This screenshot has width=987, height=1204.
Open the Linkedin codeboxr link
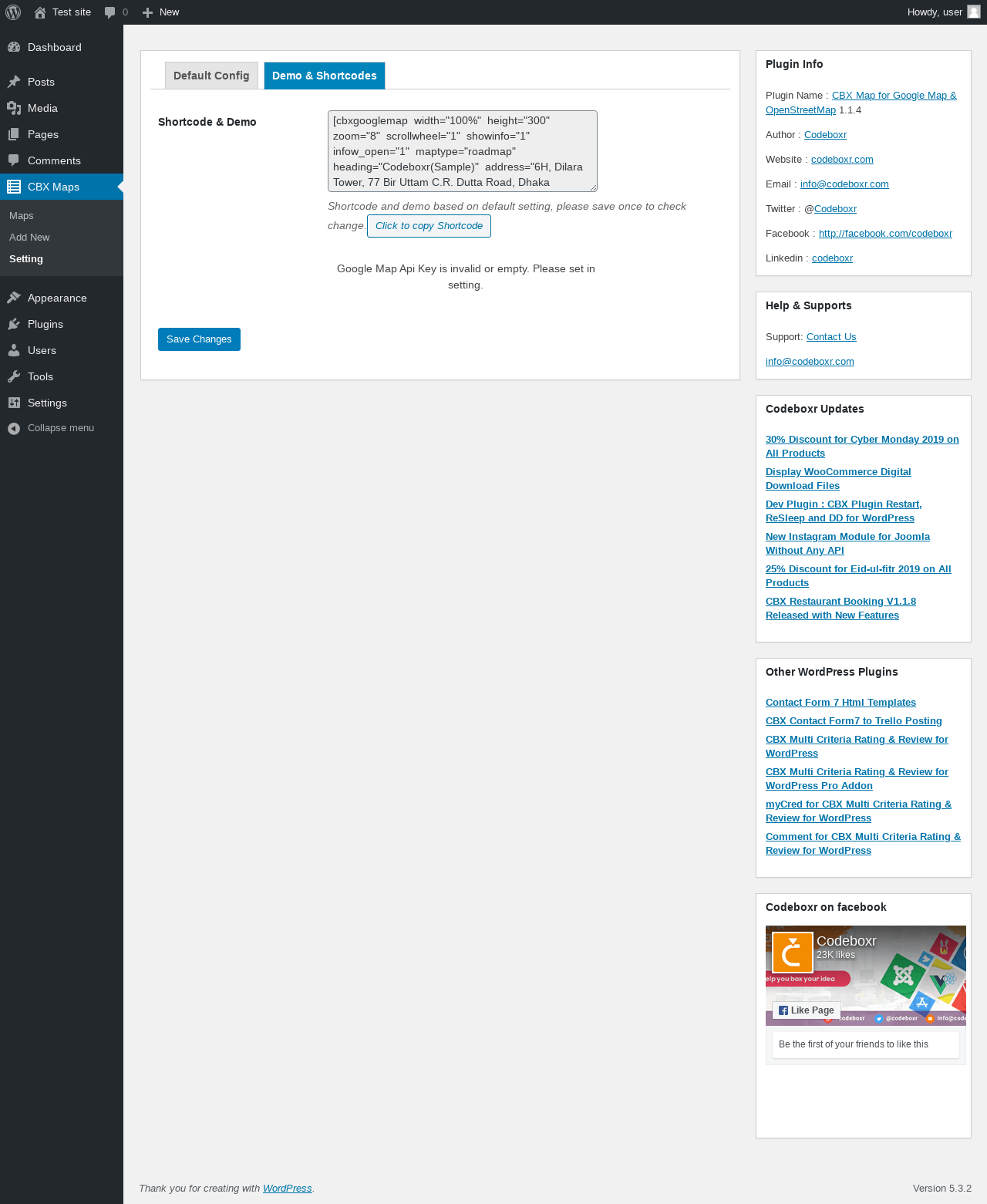(832, 258)
